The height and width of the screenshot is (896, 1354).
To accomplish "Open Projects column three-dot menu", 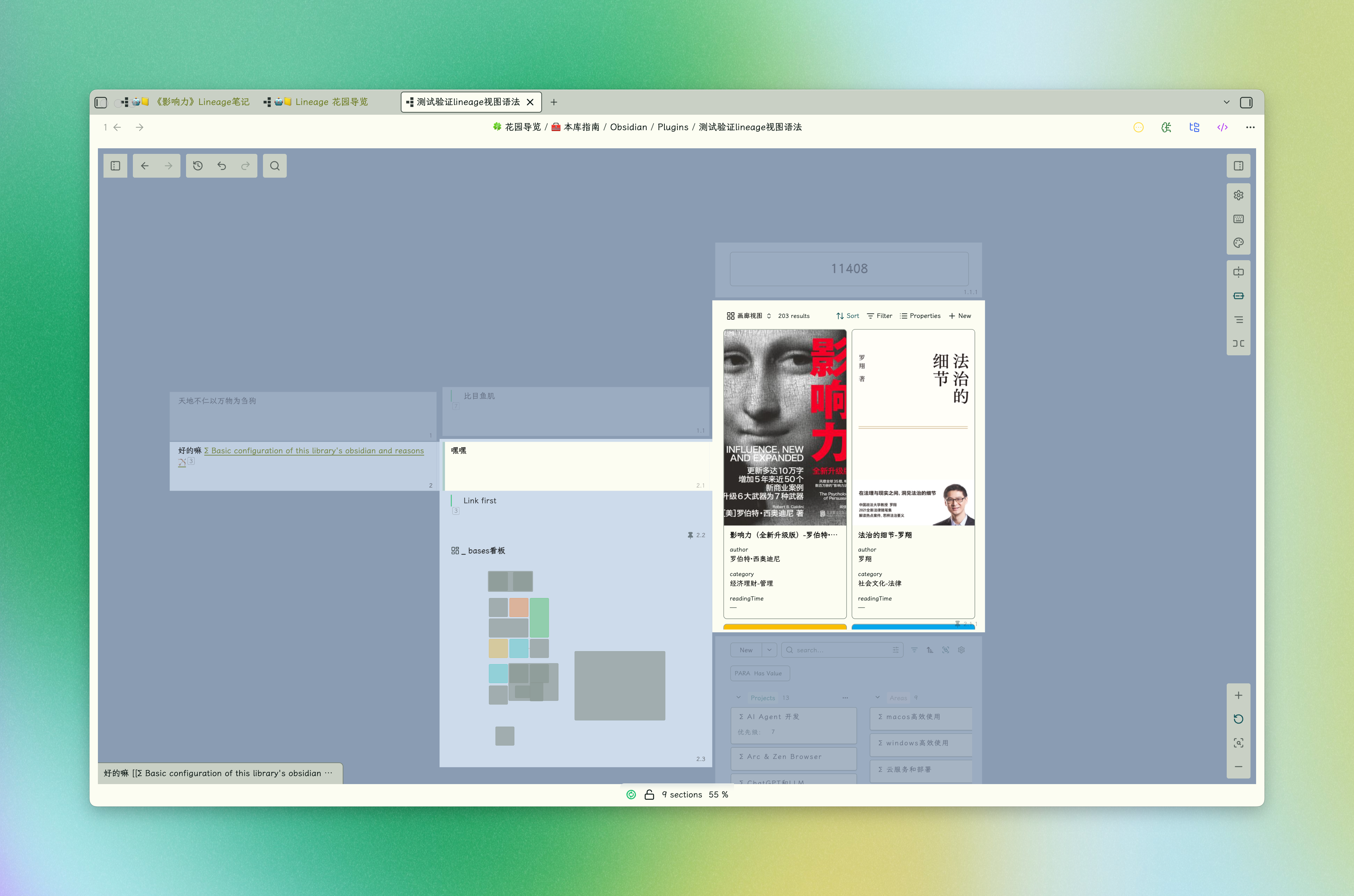I will click(845, 698).
